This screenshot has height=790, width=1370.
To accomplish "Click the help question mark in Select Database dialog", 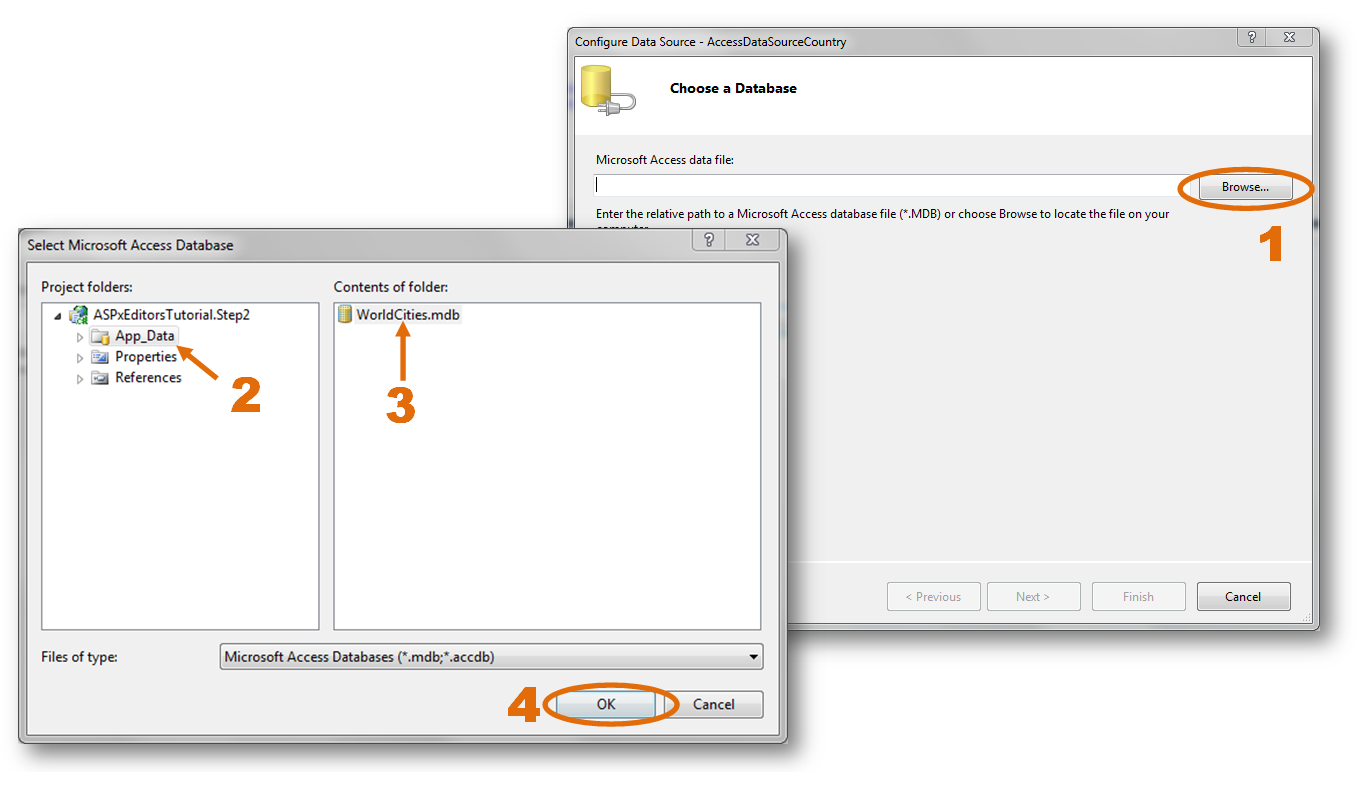I will (709, 240).
